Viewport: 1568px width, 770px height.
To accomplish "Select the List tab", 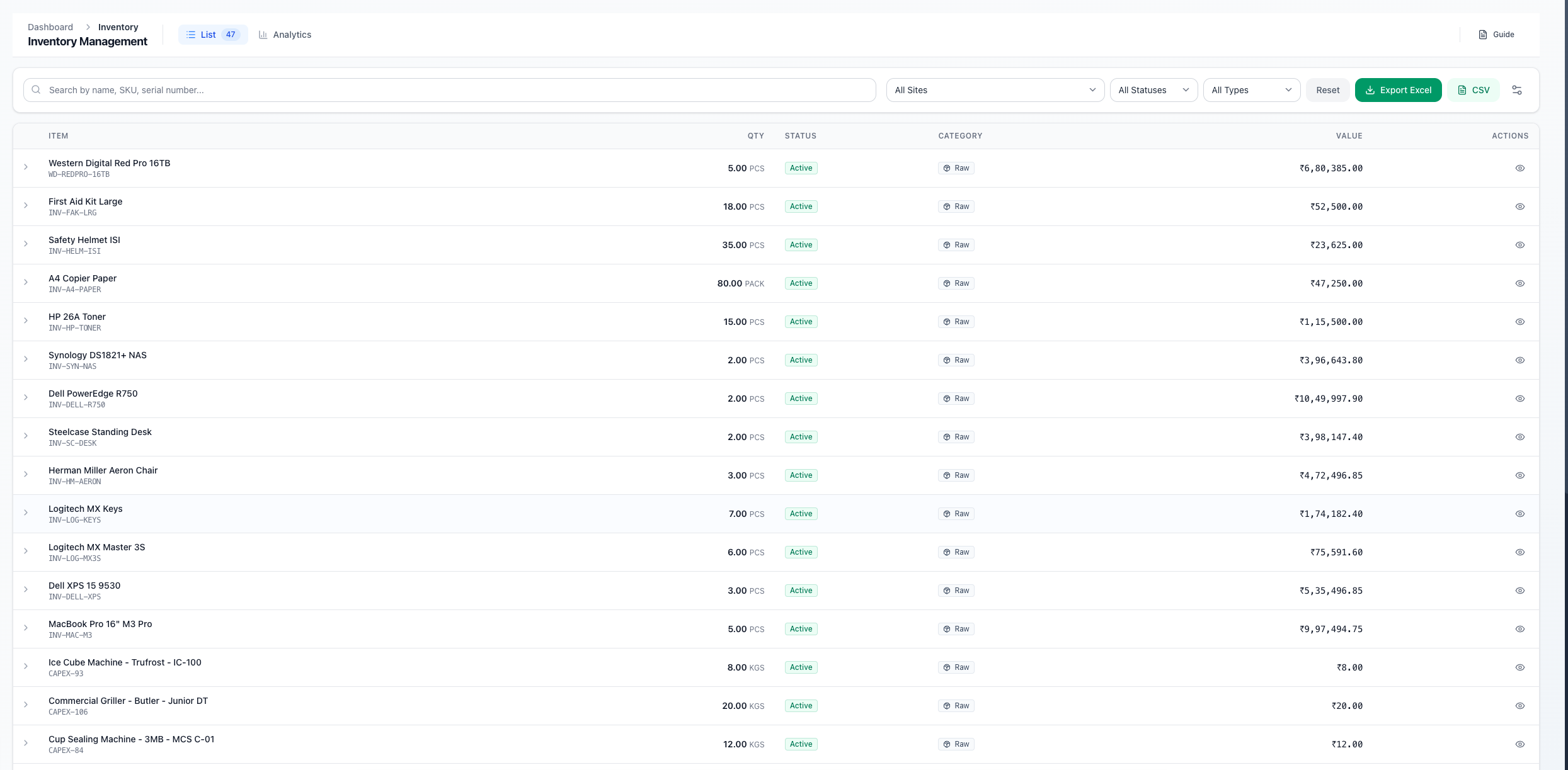I will (212, 35).
